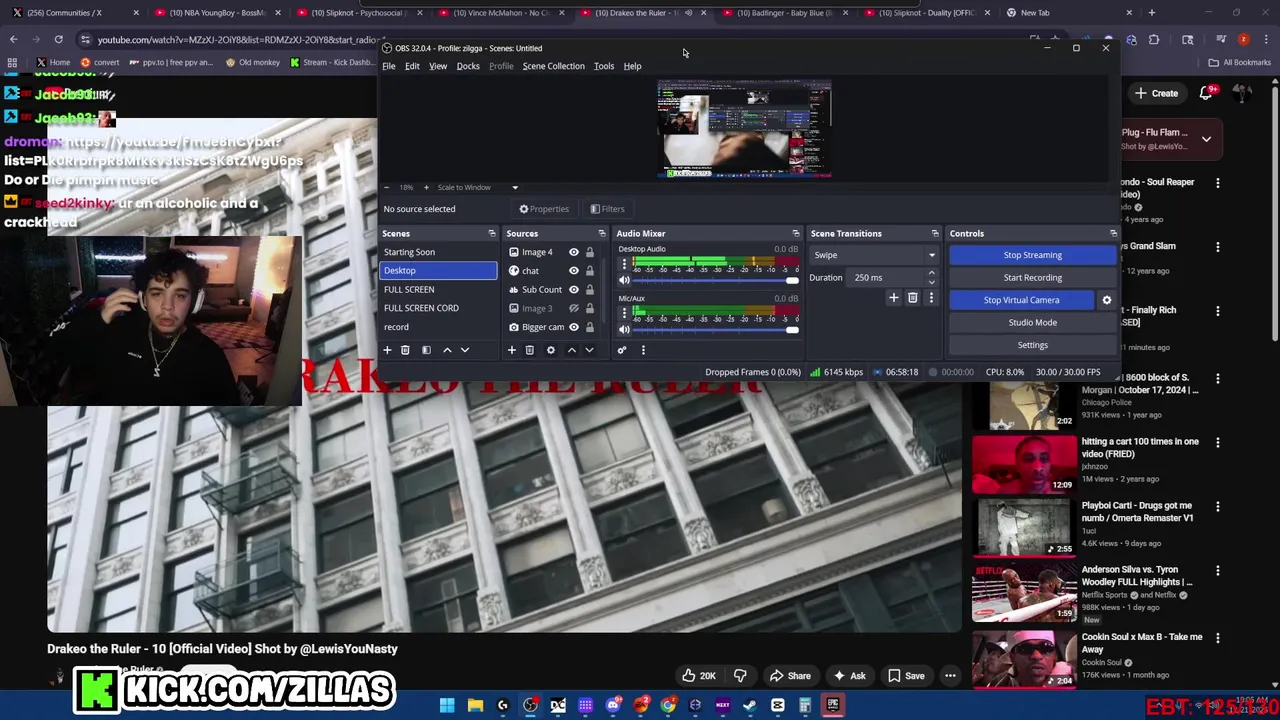The image size is (1280, 720).
Task: Expand YouTube playlist panel chevron
Action: point(1206,139)
